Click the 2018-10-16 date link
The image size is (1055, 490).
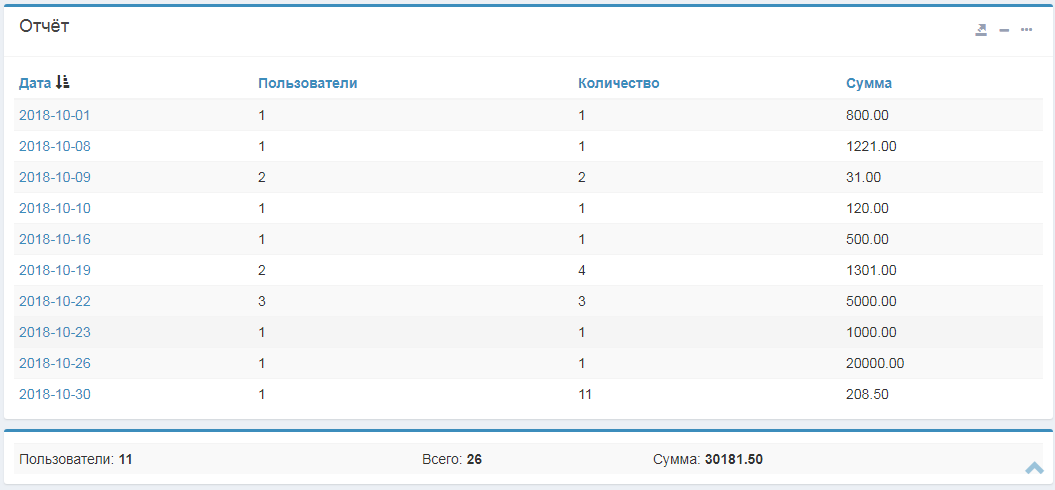tap(55, 239)
